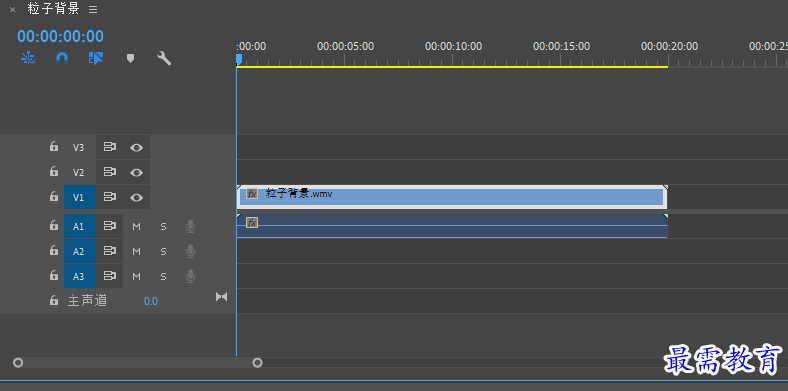This screenshot has width=788, height=391.
Task: Mute track A3
Action: tap(136, 276)
